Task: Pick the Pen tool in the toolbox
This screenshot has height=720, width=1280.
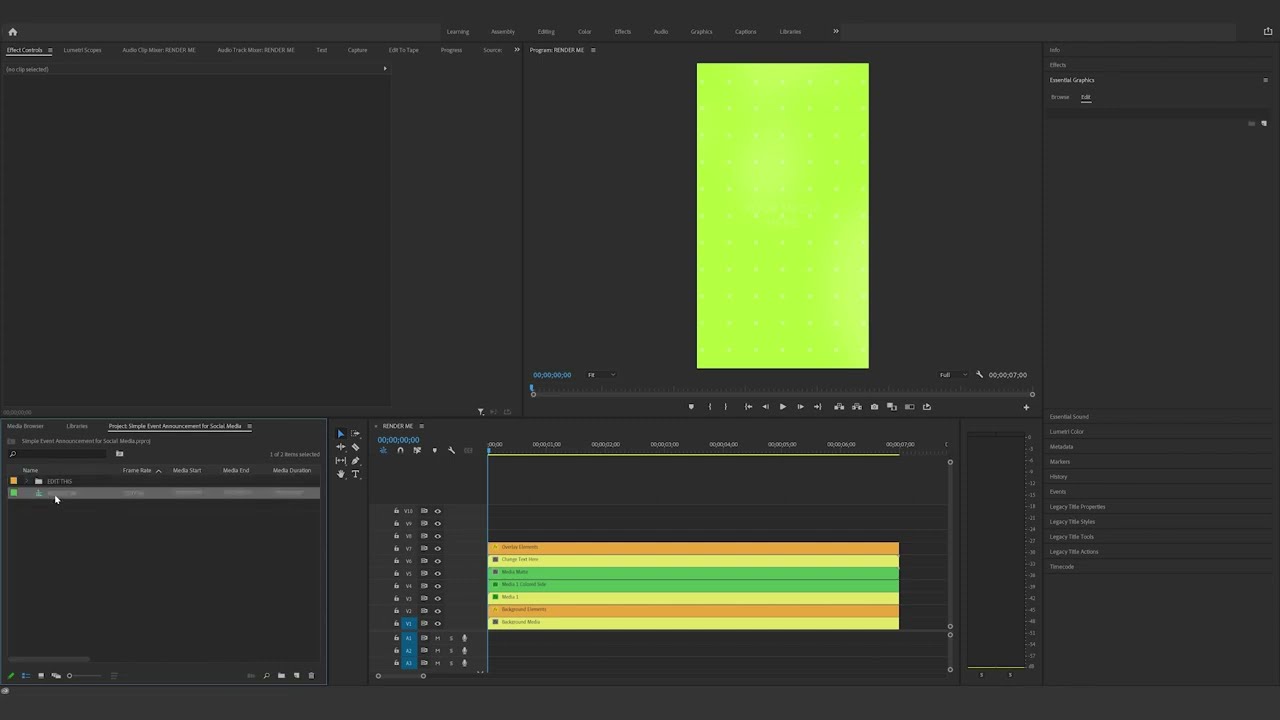Action: (355, 461)
